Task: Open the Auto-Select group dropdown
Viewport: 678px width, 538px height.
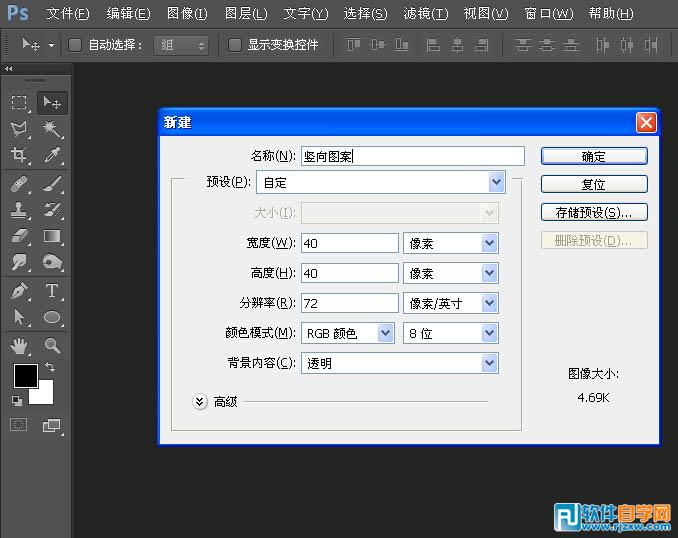Action: click(181, 45)
